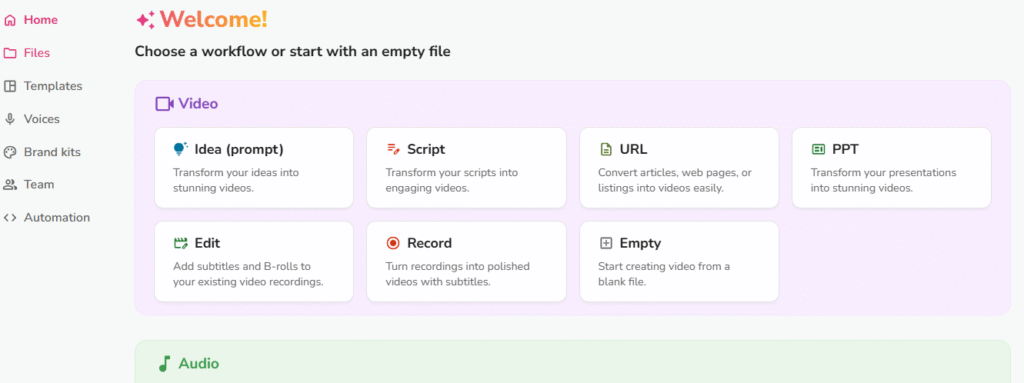Image resolution: width=1024 pixels, height=383 pixels.
Task: Choose the PPT to video workflow
Action: tap(891, 168)
